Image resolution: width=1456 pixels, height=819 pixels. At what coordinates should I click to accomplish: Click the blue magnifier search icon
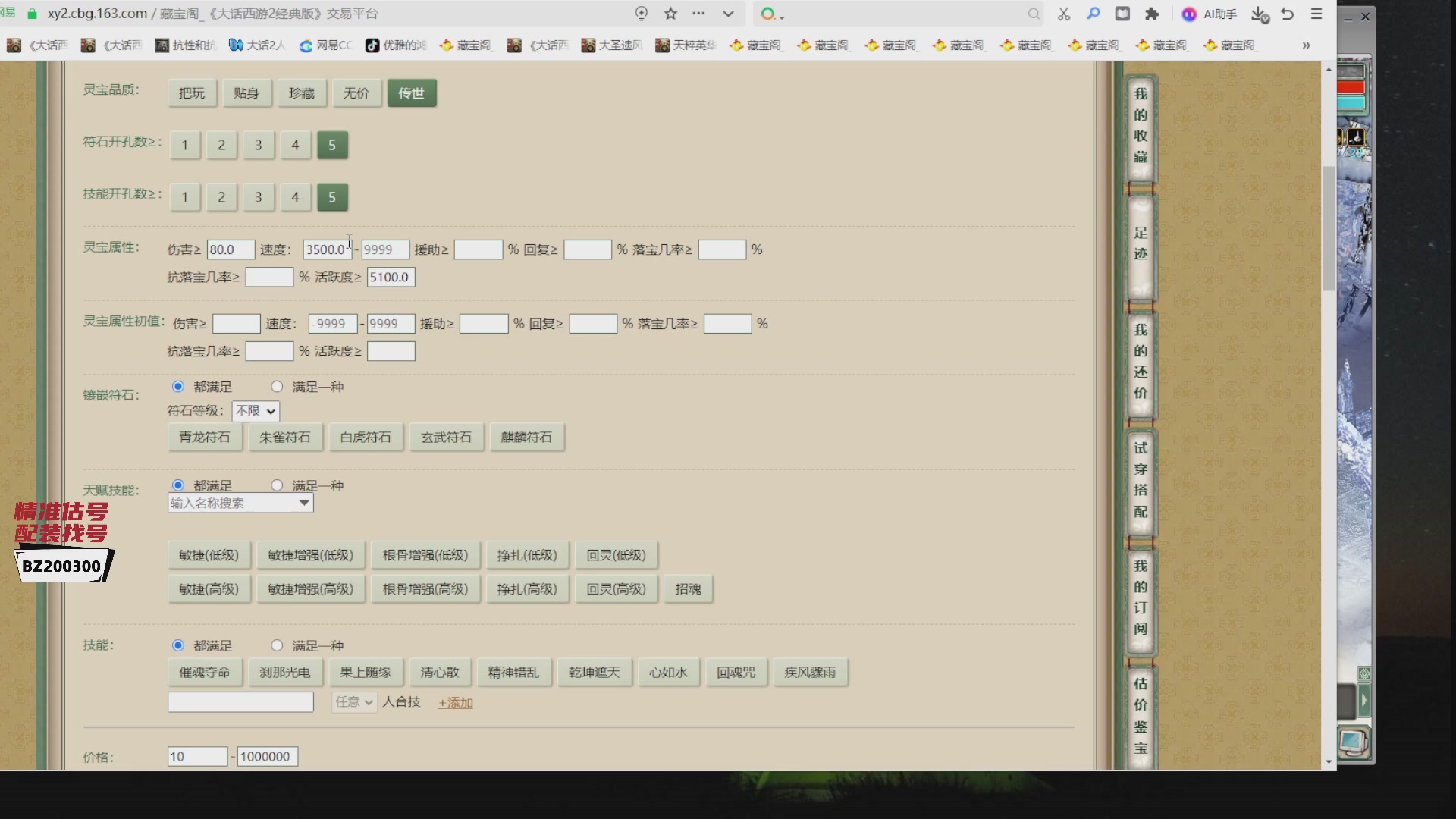pos(1094,14)
